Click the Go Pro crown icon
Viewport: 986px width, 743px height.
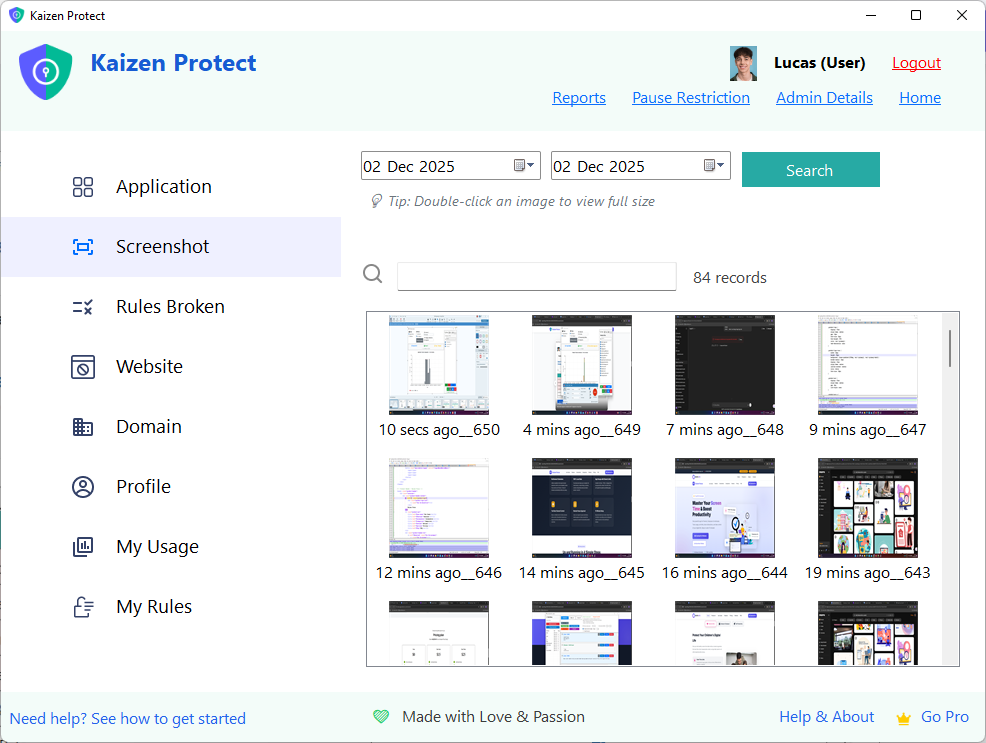click(x=904, y=717)
